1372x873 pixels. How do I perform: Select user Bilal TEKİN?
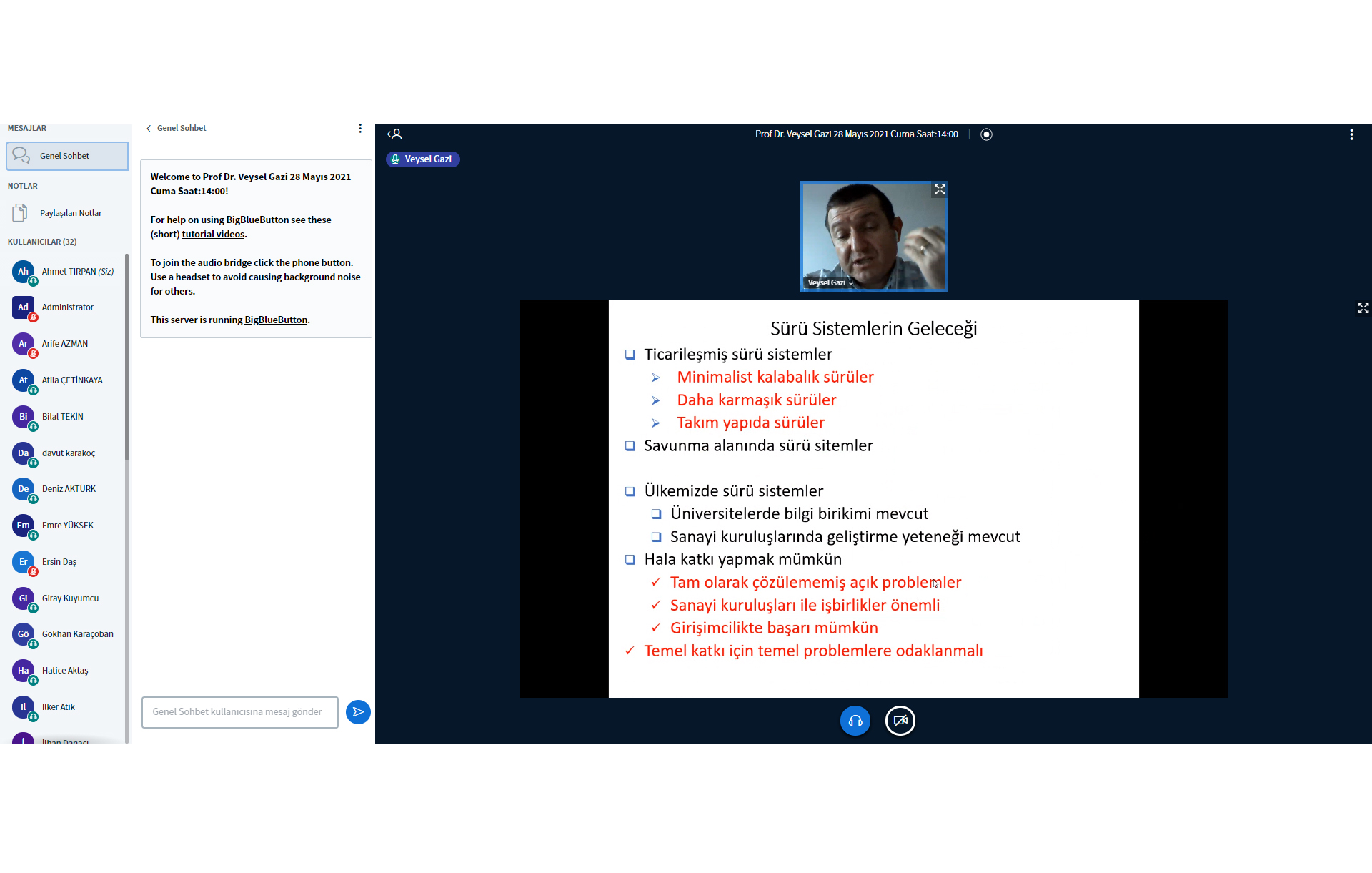point(66,417)
